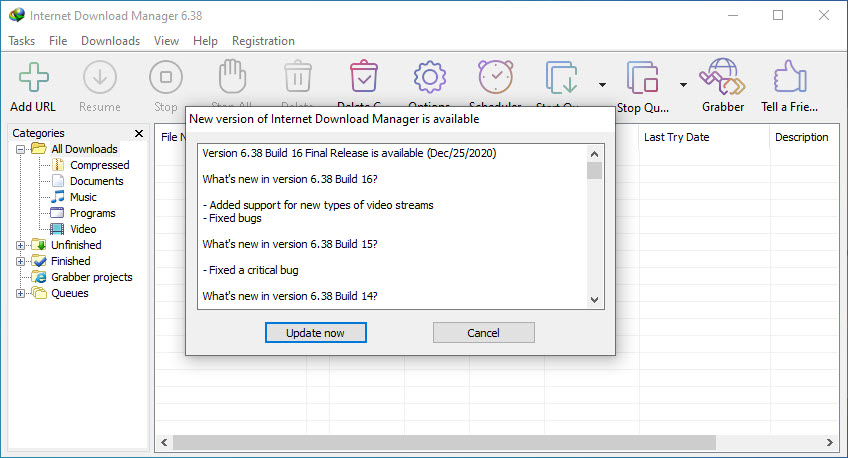Screen dimensions: 848x458
Task: Open the Scheduler clock icon
Action: [x=495, y=77]
